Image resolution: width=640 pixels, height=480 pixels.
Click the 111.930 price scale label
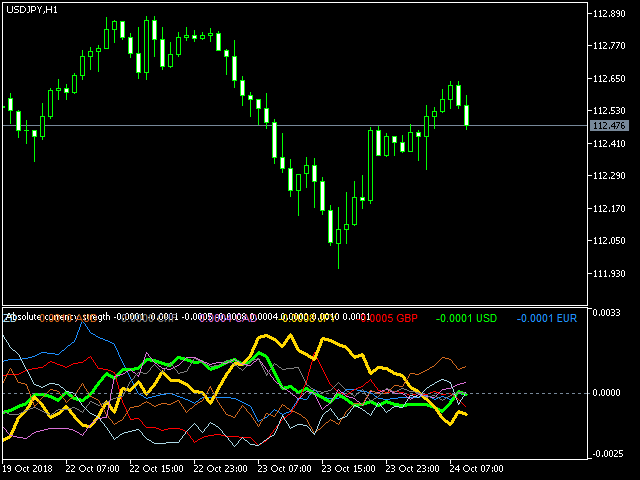coord(609,274)
